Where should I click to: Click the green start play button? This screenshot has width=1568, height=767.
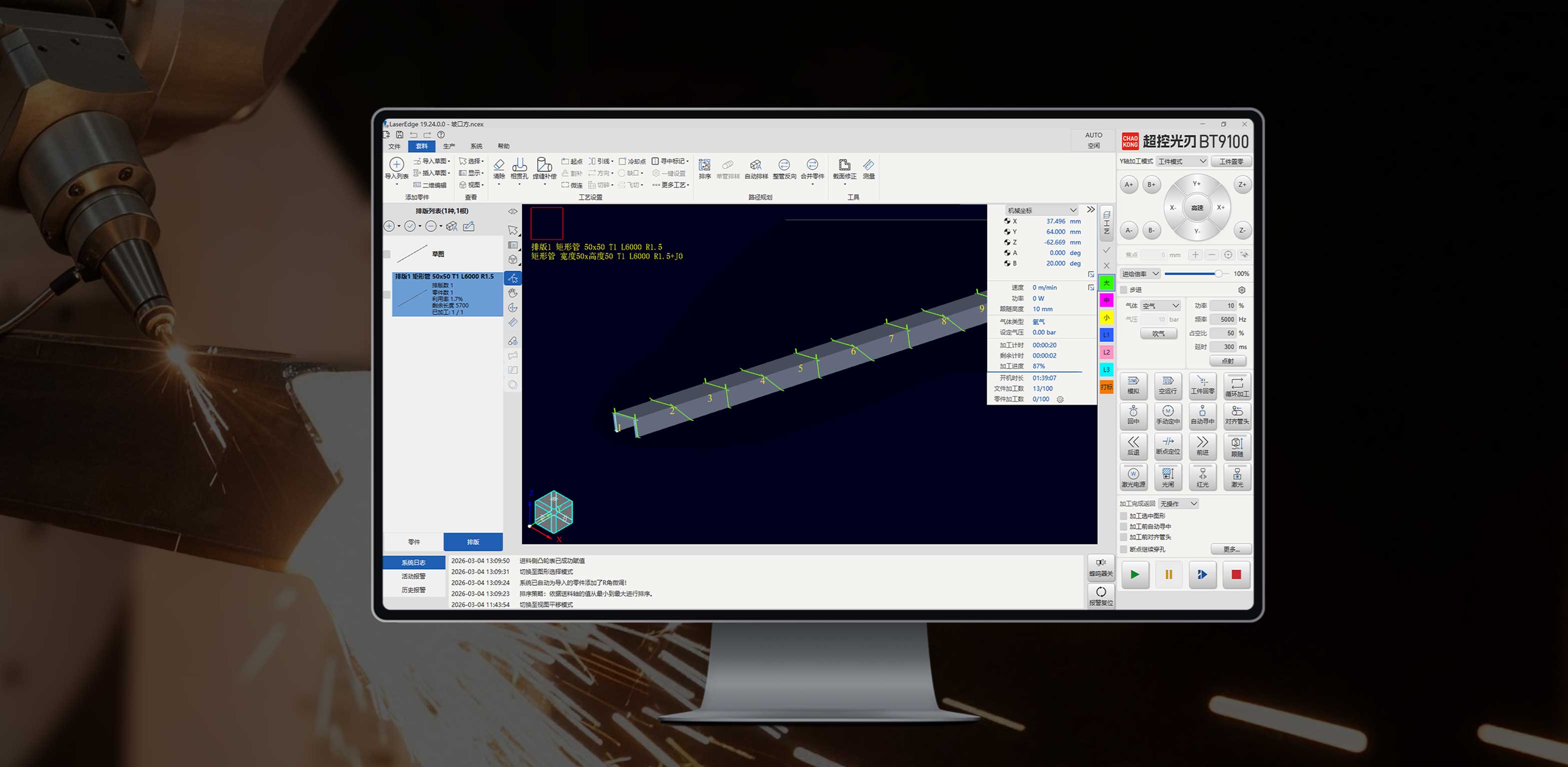point(1134,575)
